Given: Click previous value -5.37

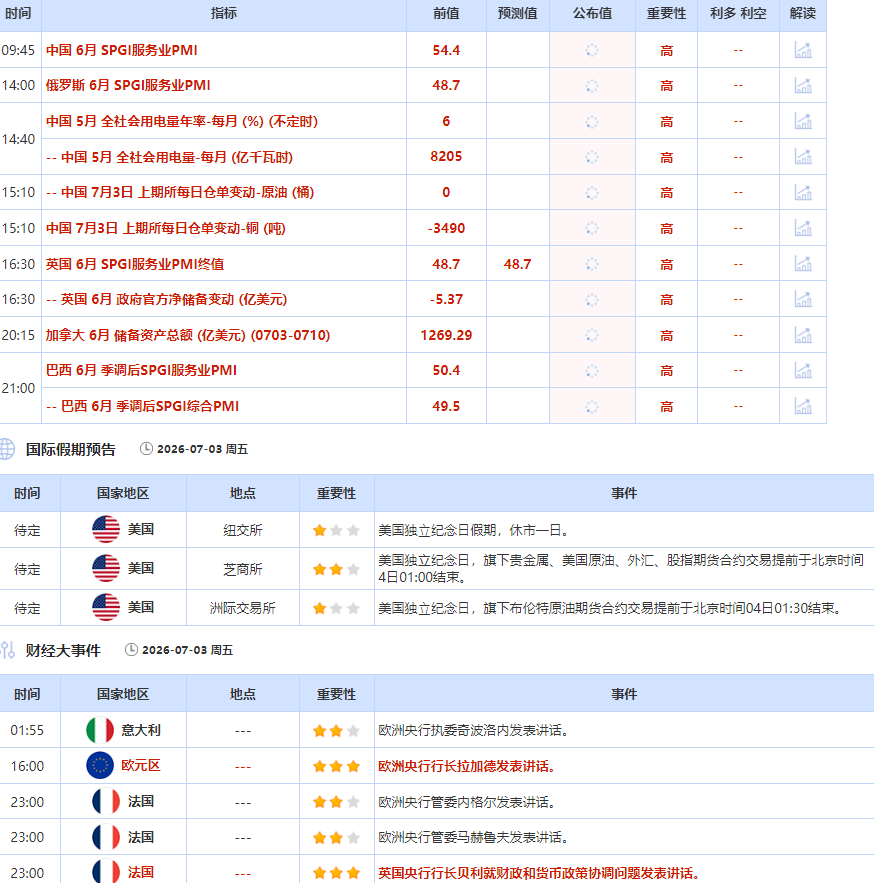Looking at the screenshot, I should pyautogui.click(x=446, y=299).
